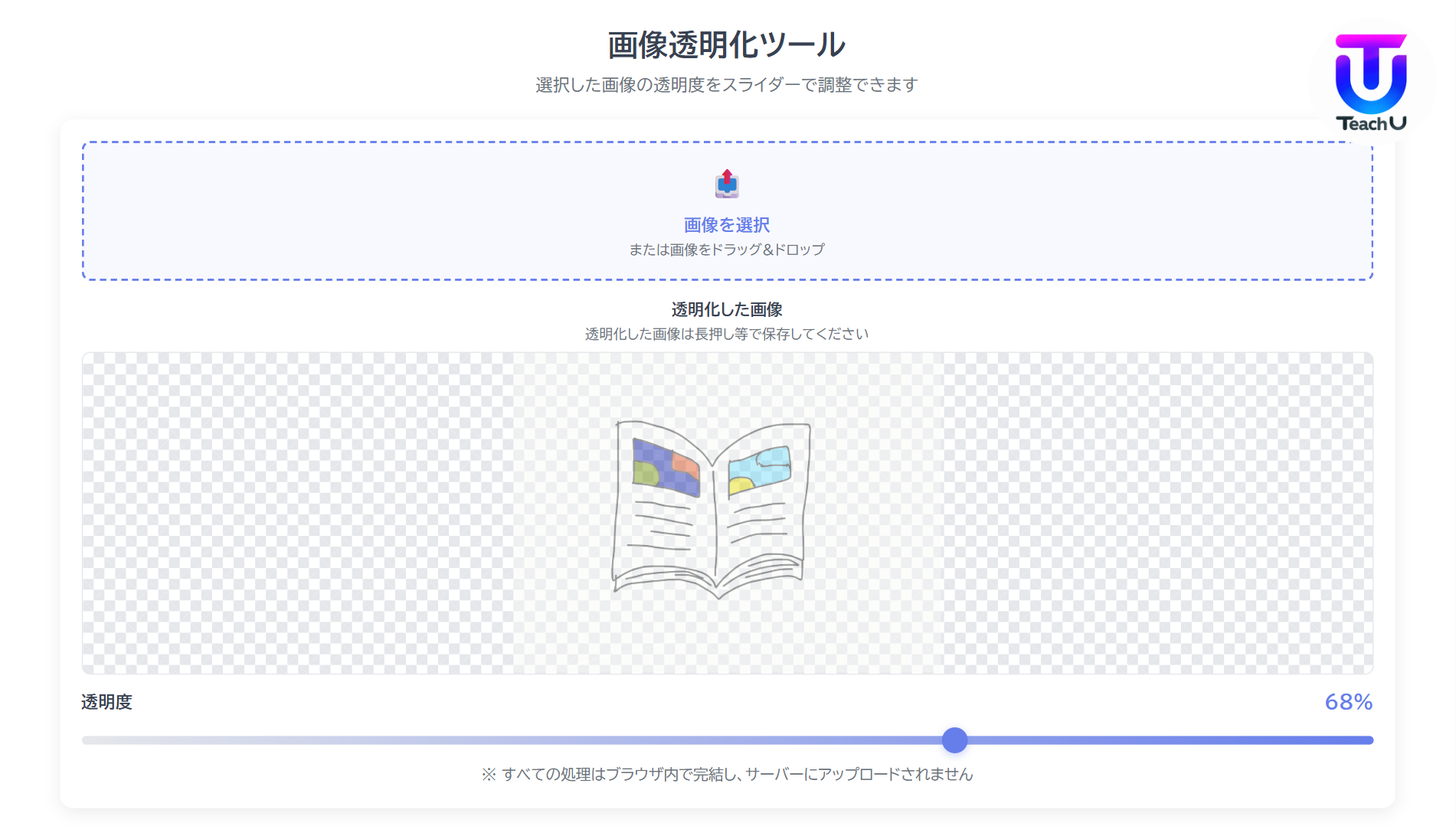Click the browser-privacy note below the slider
1456x826 pixels.
tap(727, 774)
